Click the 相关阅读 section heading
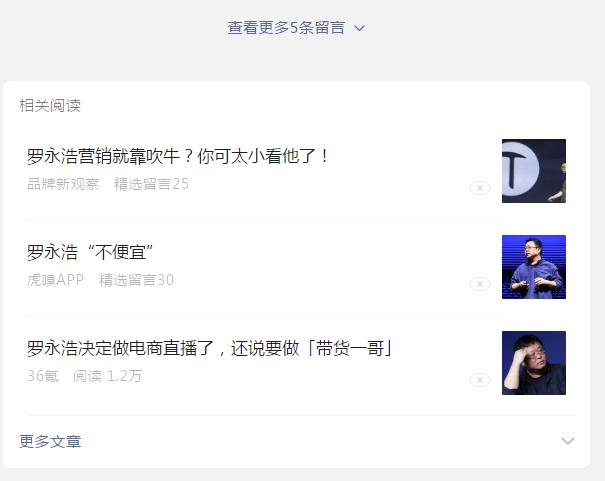 coord(50,106)
